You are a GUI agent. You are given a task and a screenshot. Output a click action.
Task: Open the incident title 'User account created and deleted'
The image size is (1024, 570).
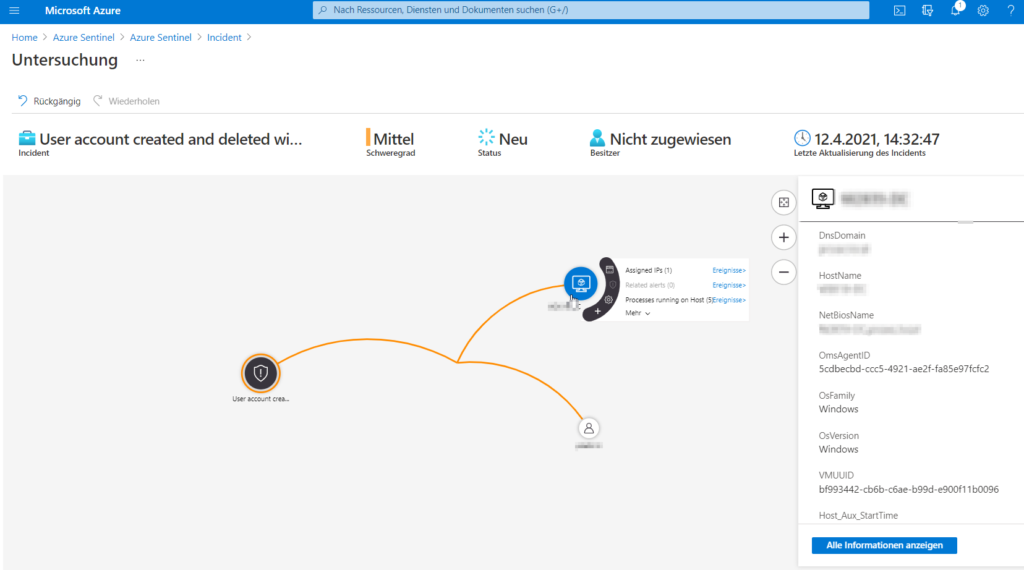pos(170,139)
